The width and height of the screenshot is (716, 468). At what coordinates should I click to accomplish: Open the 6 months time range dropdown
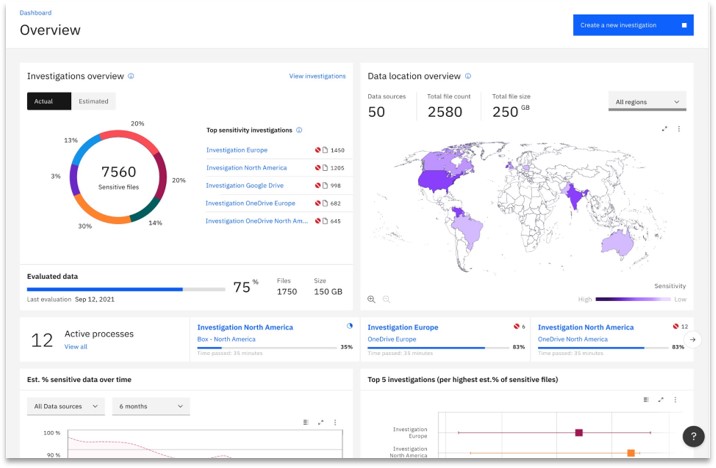click(151, 406)
